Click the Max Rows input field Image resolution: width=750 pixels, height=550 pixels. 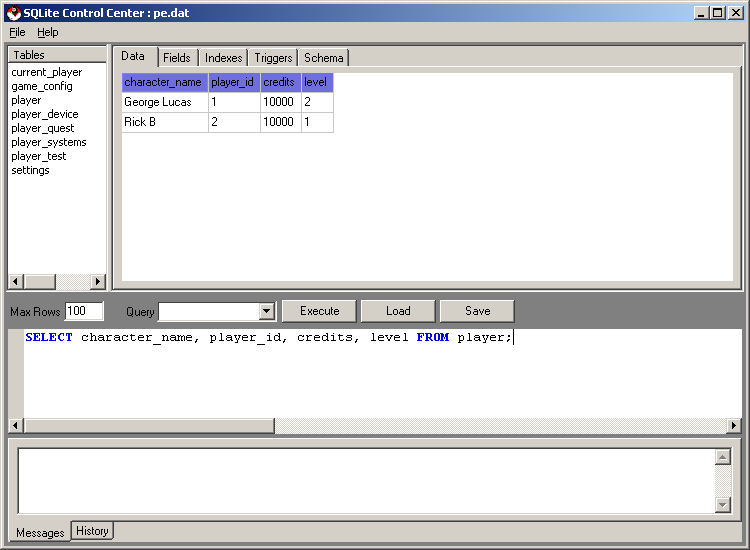84,312
